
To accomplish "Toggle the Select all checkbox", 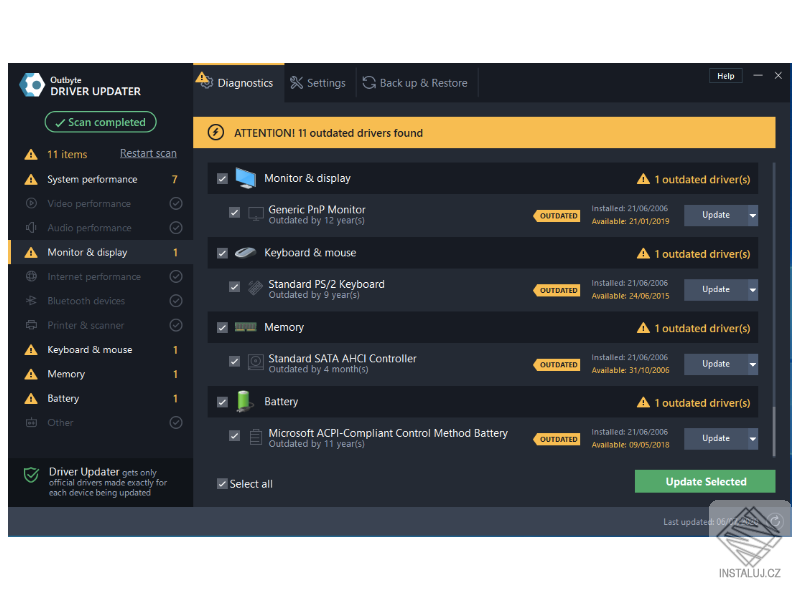I will tap(222, 484).
